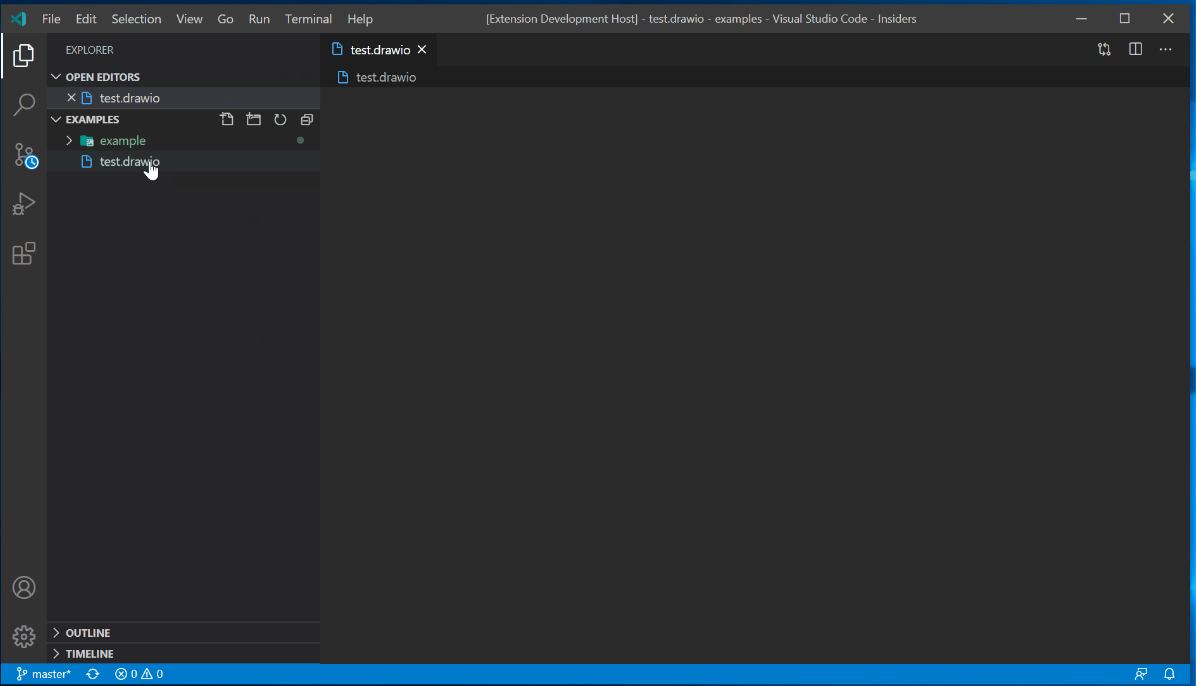Open the Search view in the activity bar
This screenshot has height=686, width=1196.
24,105
